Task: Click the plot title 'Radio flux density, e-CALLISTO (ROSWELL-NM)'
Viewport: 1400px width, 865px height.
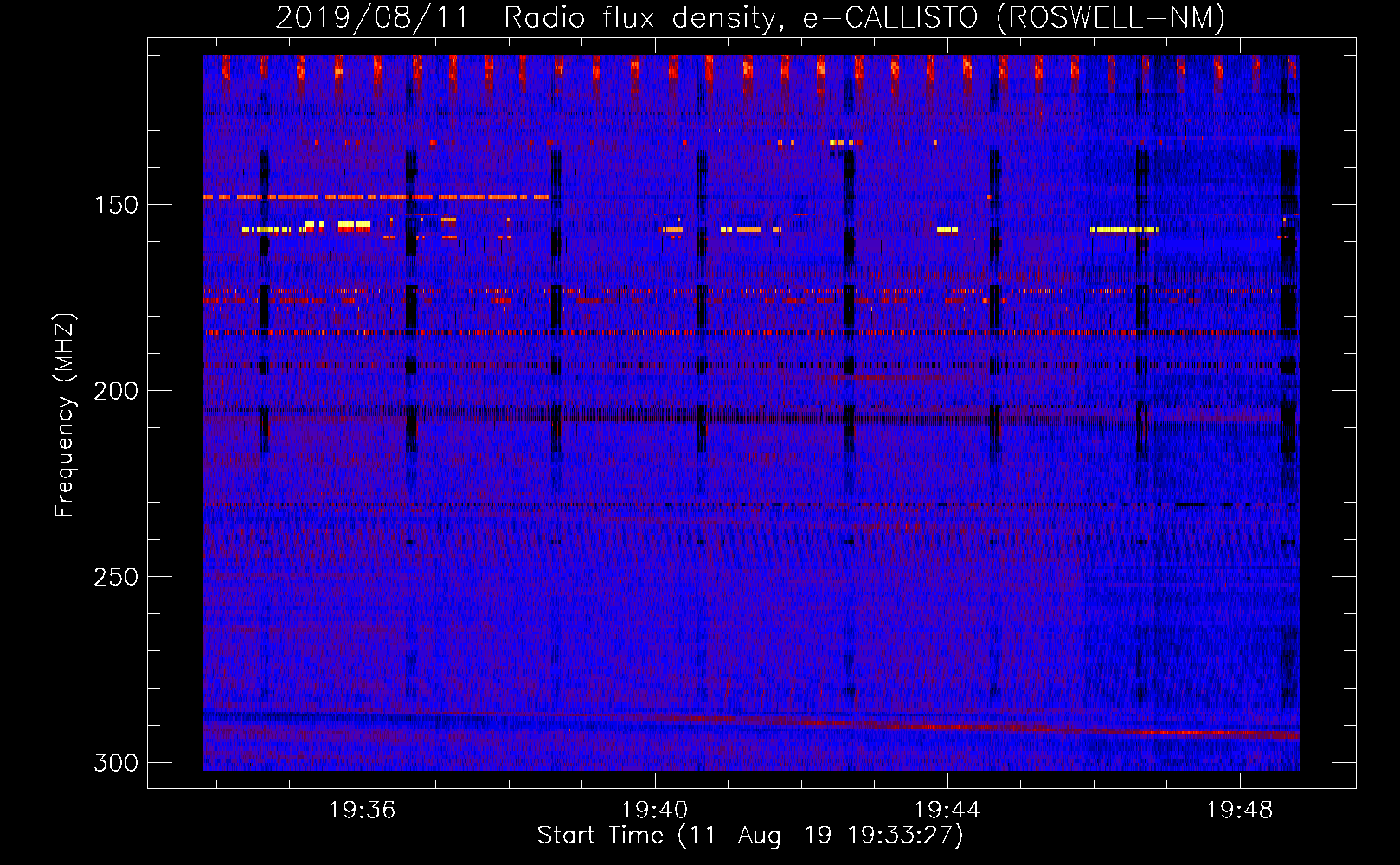Action: click(x=864, y=18)
